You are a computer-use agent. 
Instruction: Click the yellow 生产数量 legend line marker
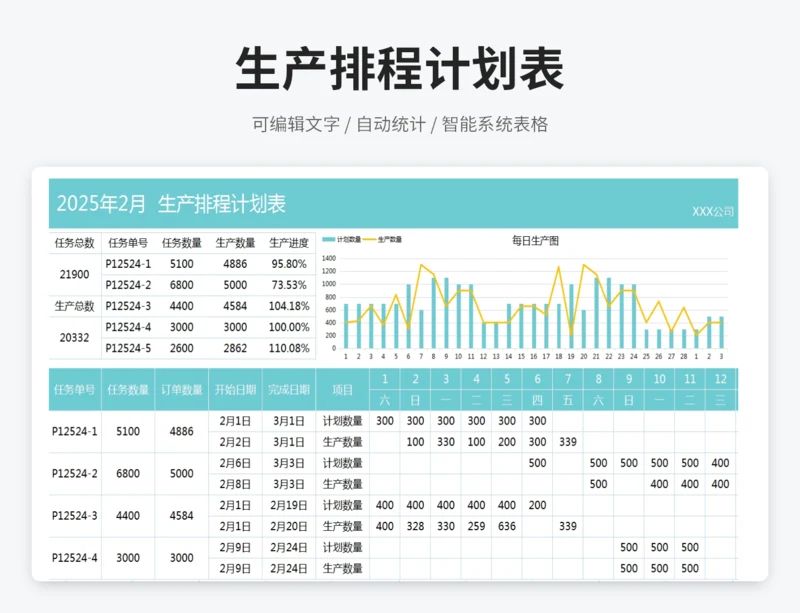pos(369,239)
